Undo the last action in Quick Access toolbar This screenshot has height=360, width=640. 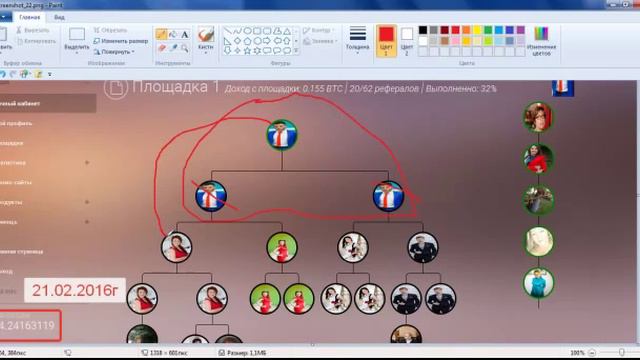click(x=3, y=74)
